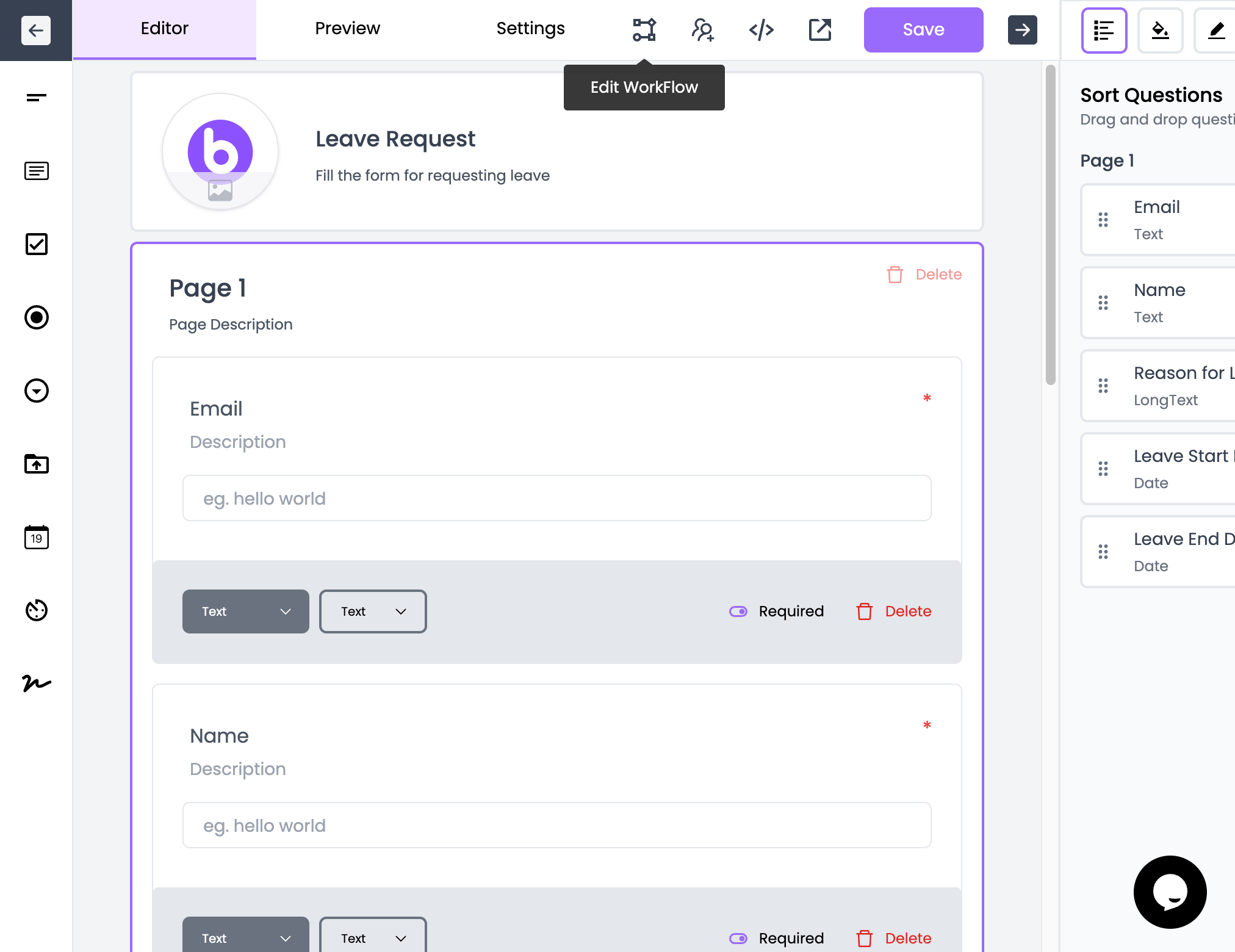
Task: Click the Email input placeholder field
Action: (557, 498)
